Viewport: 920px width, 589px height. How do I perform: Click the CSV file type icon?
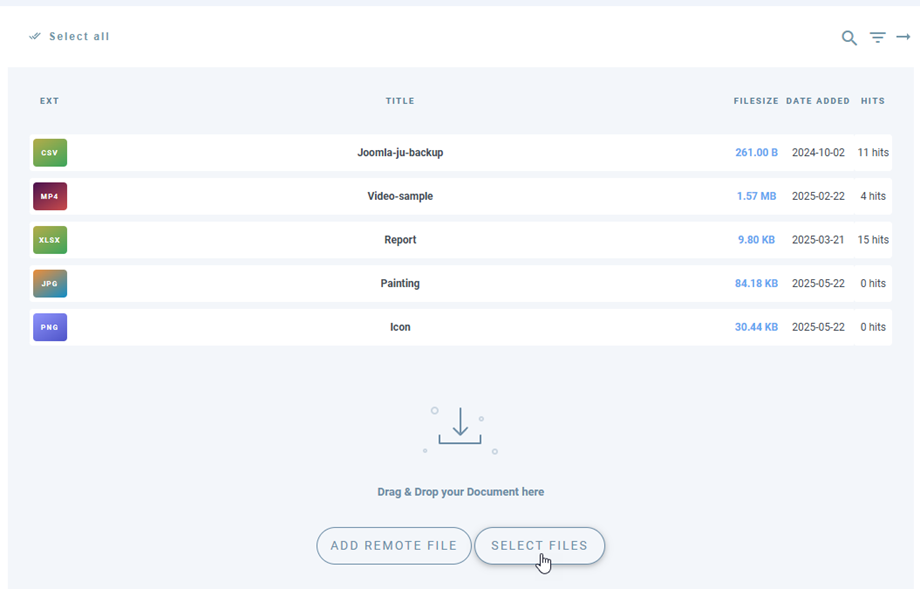coord(50,153)
